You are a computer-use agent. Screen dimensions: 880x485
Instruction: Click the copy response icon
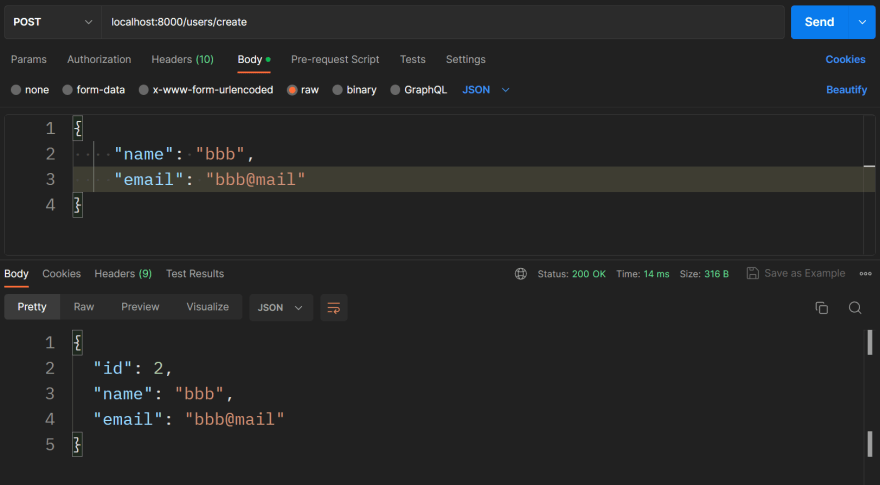[x=822, y=308]
